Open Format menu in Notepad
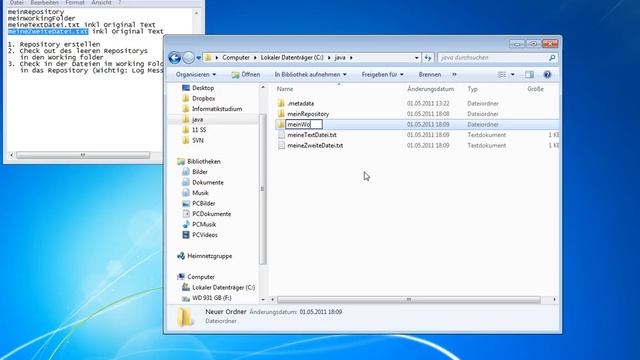This screenshot has width=640, height=360. tap(75, 2)
